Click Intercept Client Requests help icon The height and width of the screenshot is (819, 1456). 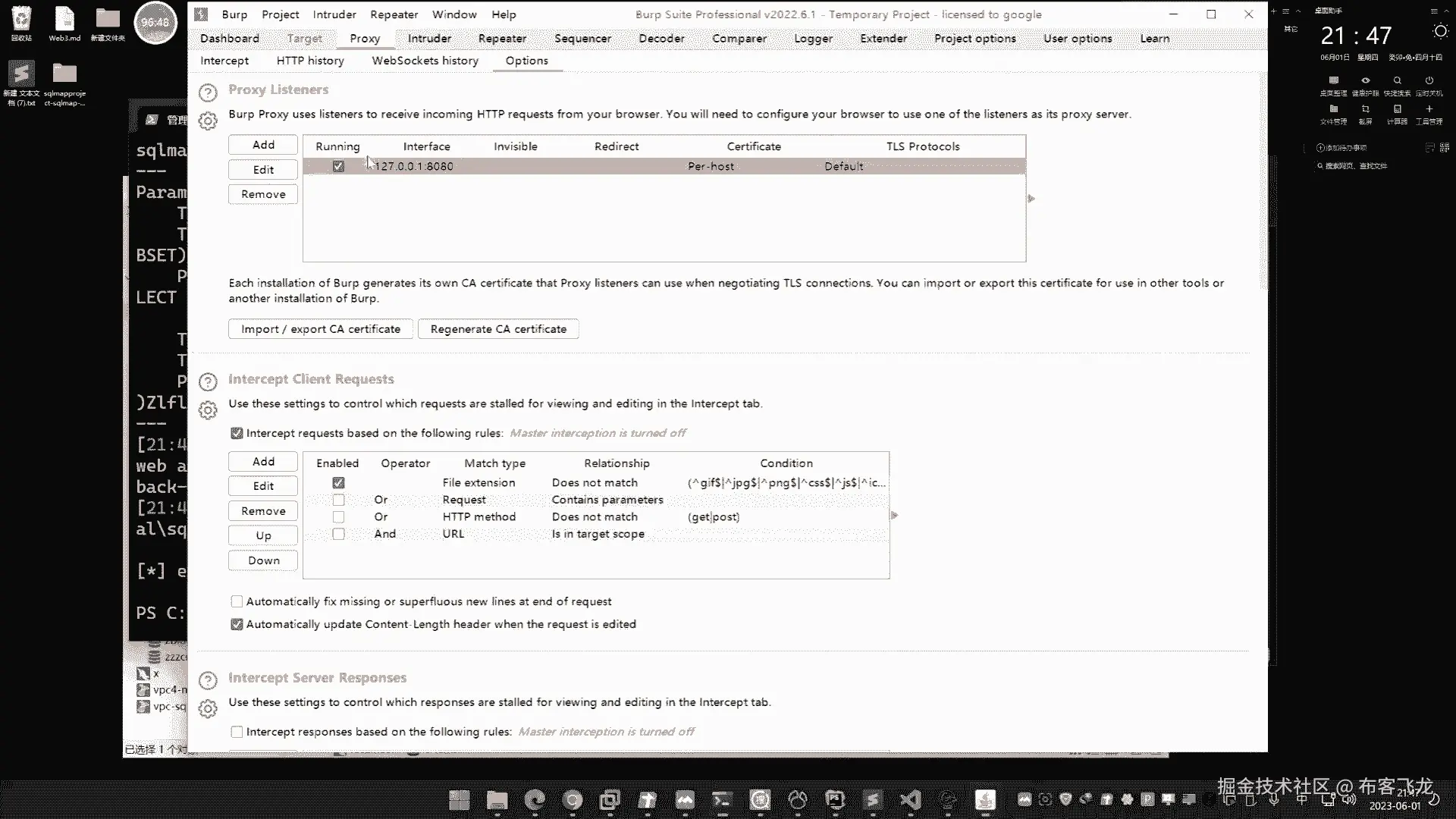click(208, 382)
